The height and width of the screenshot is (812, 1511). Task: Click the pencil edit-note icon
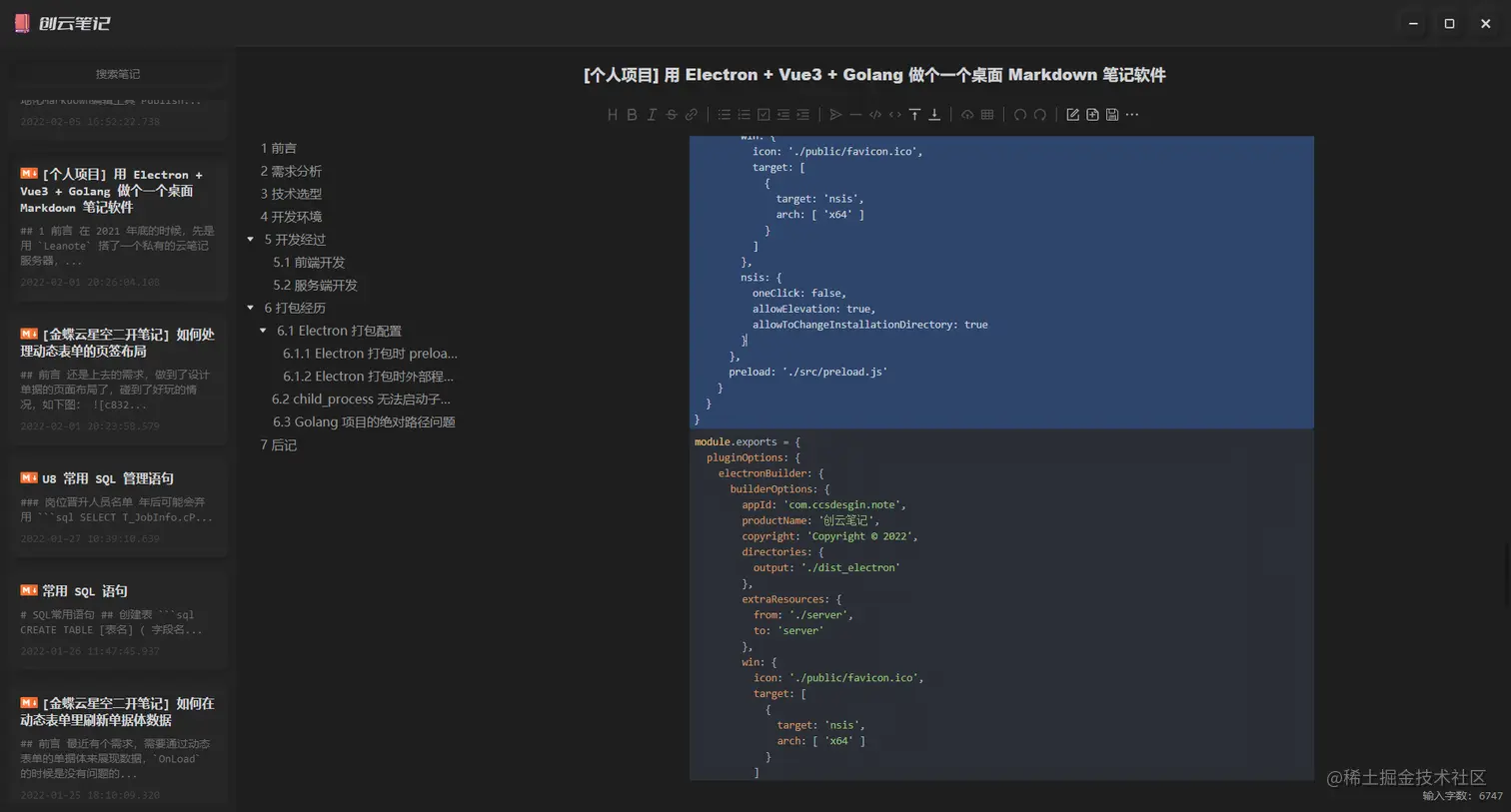1073,115
